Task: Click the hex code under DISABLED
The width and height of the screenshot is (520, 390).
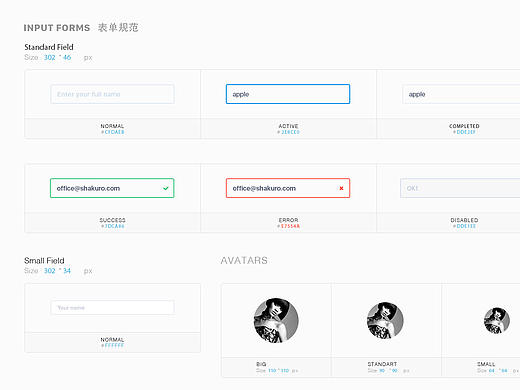Action: click(464, 226)
